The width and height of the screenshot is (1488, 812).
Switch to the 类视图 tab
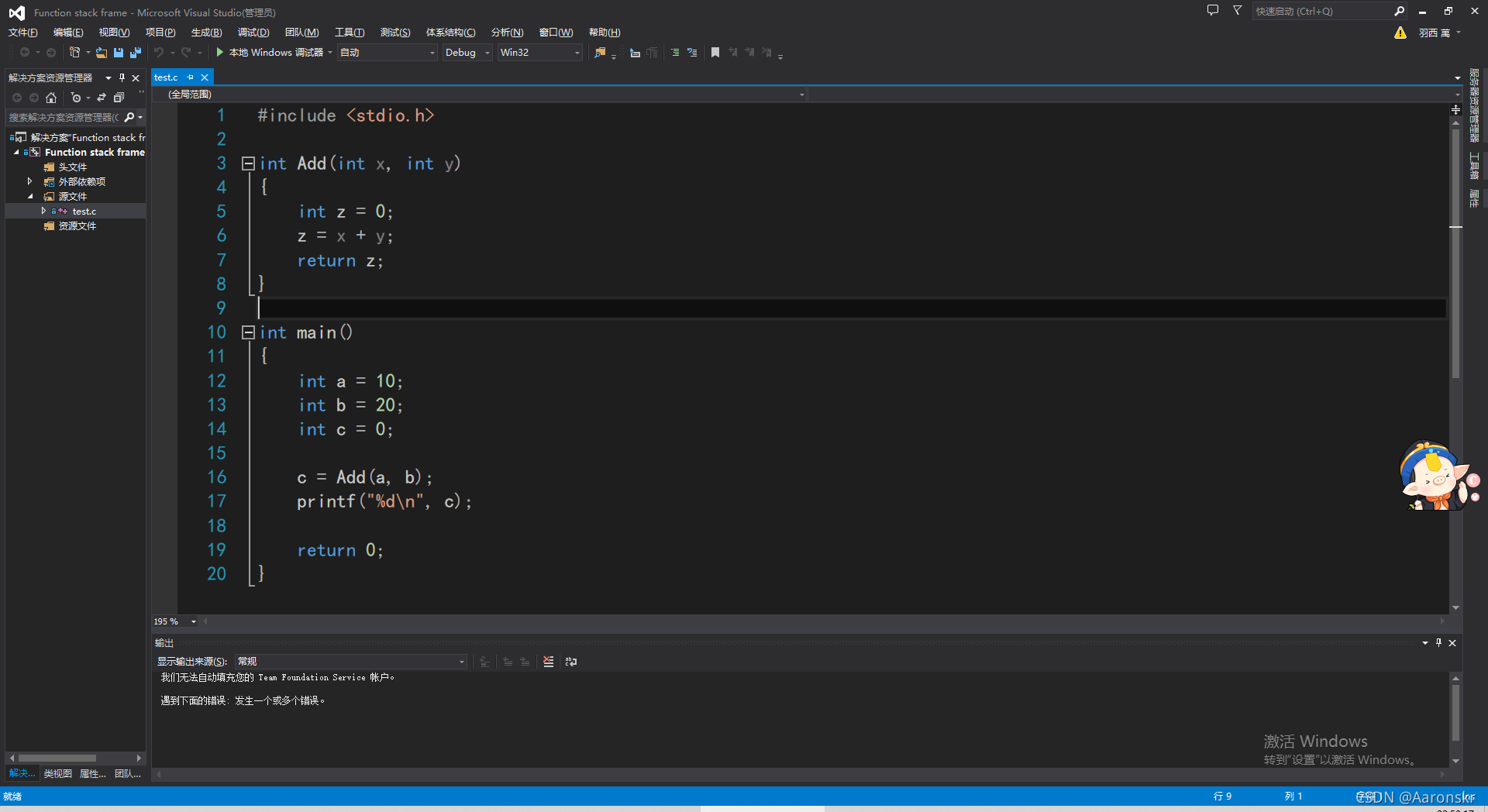pos(57,773)
